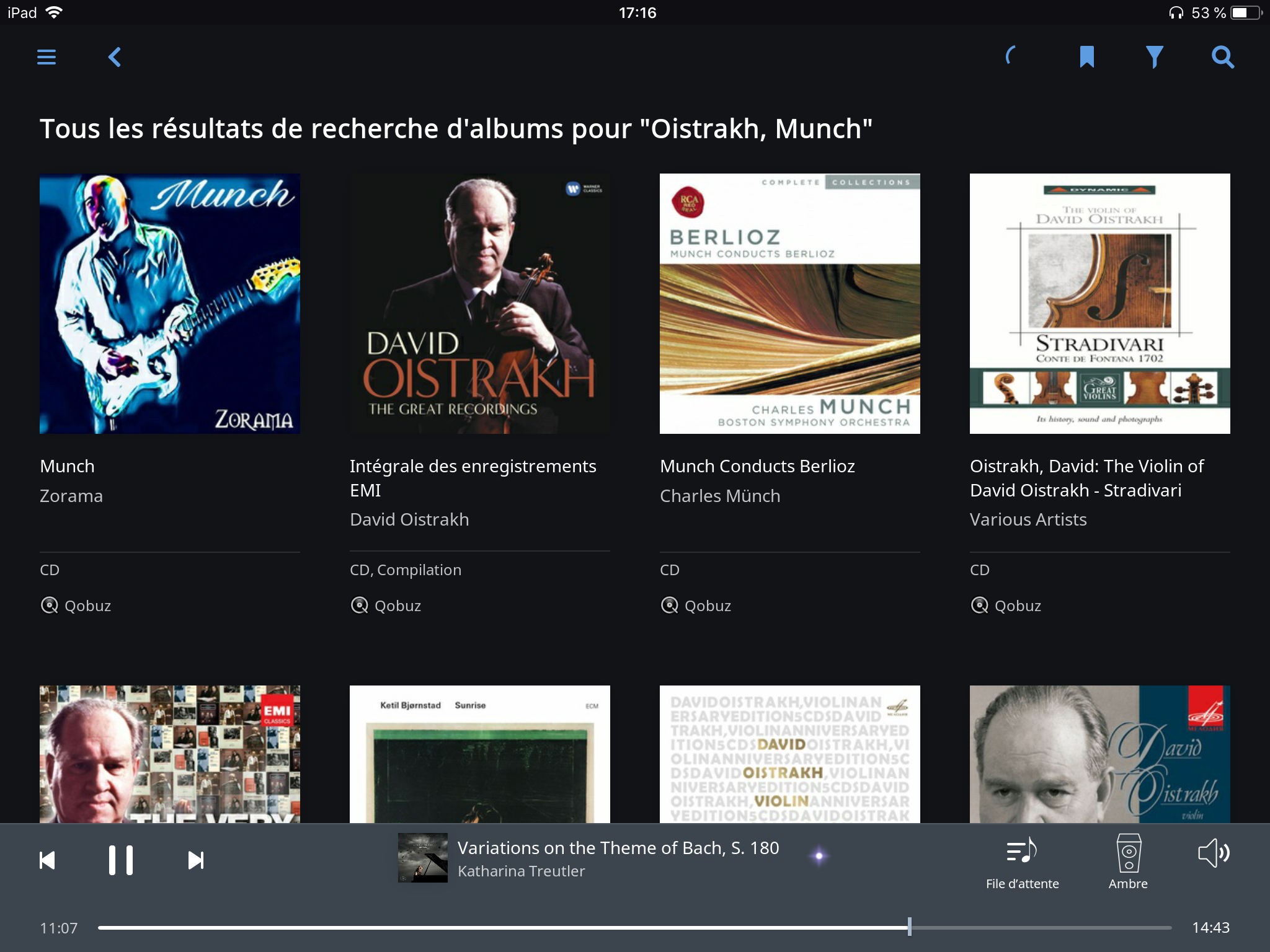This screenshot has height=952, width=1270.
Task: Skip to the previous track
Action: click(x=47, y=860)
